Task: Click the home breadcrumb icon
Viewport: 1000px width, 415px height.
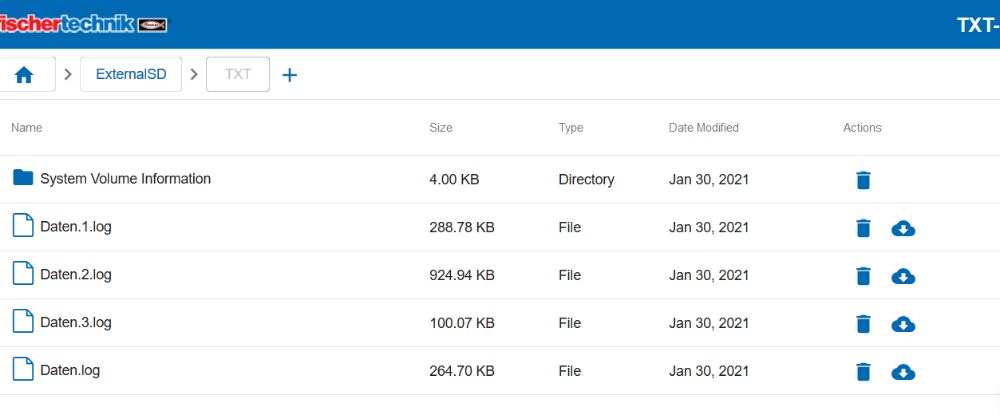Action: pos(24,75)
